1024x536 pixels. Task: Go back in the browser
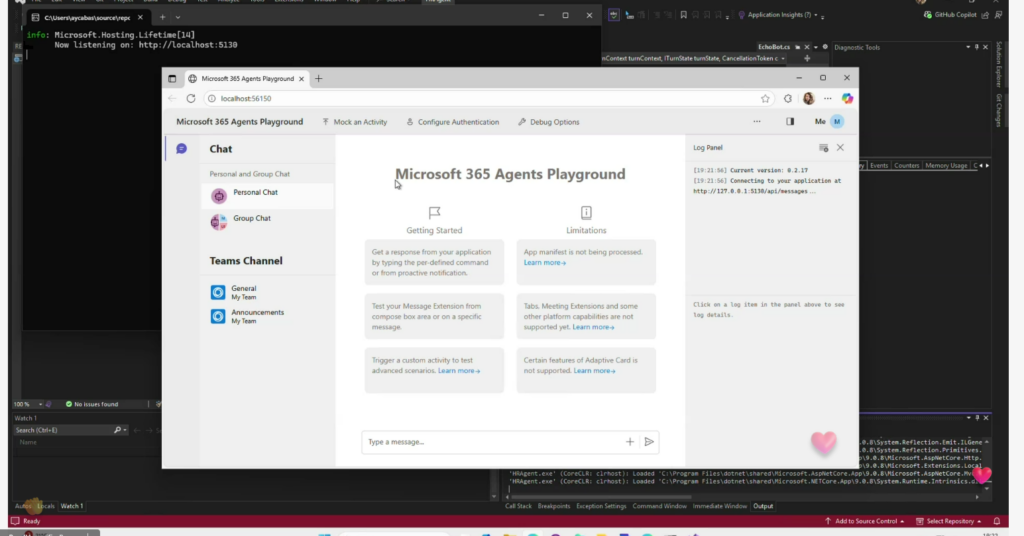[172, 99]
